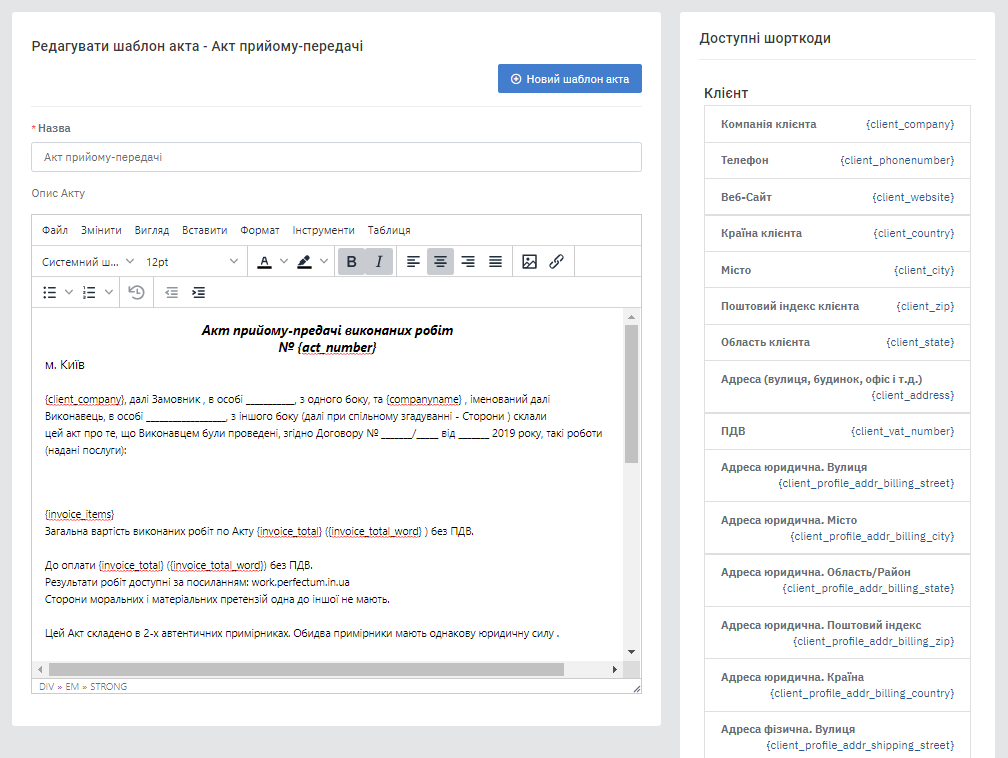Screen dimensions: 1008x758
Task: Increase indent of the paragraph
Action: point(199,292)
